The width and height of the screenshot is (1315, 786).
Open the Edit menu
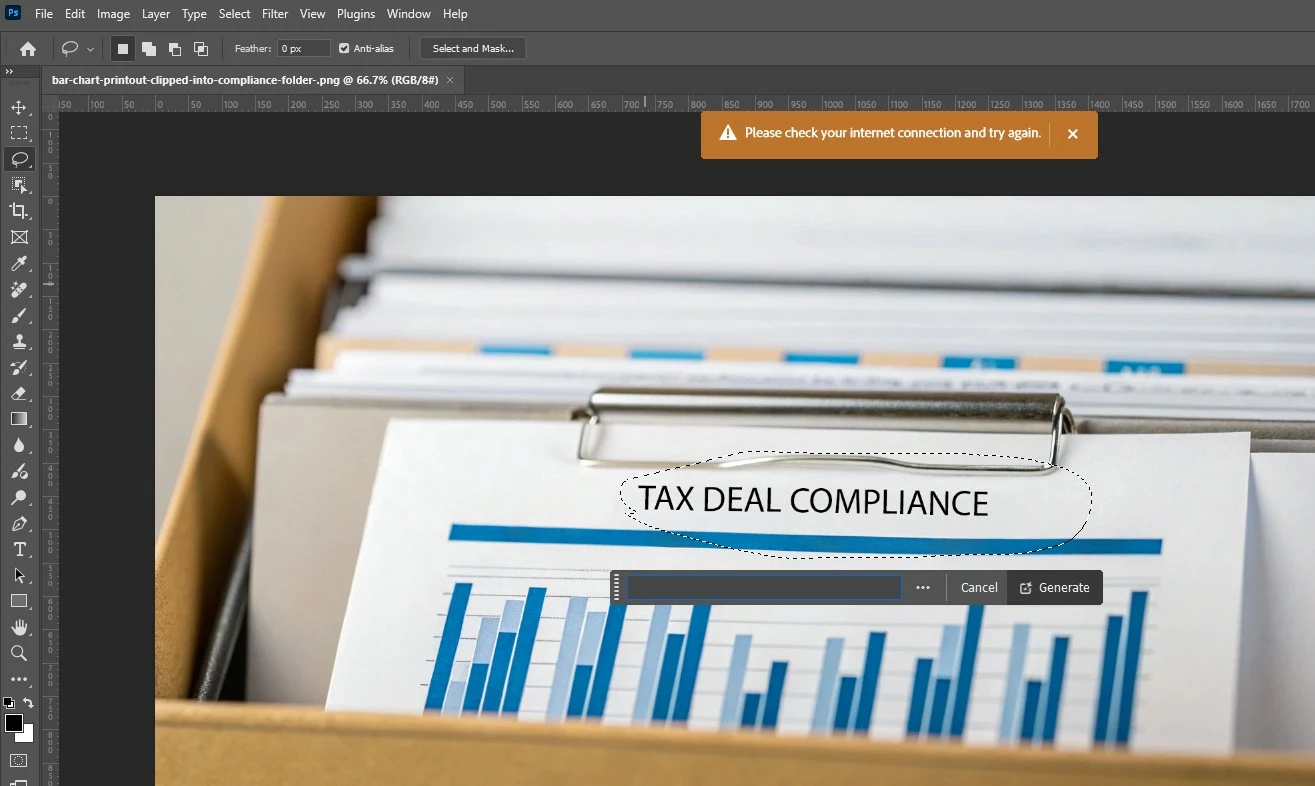[x=75, y=14]
